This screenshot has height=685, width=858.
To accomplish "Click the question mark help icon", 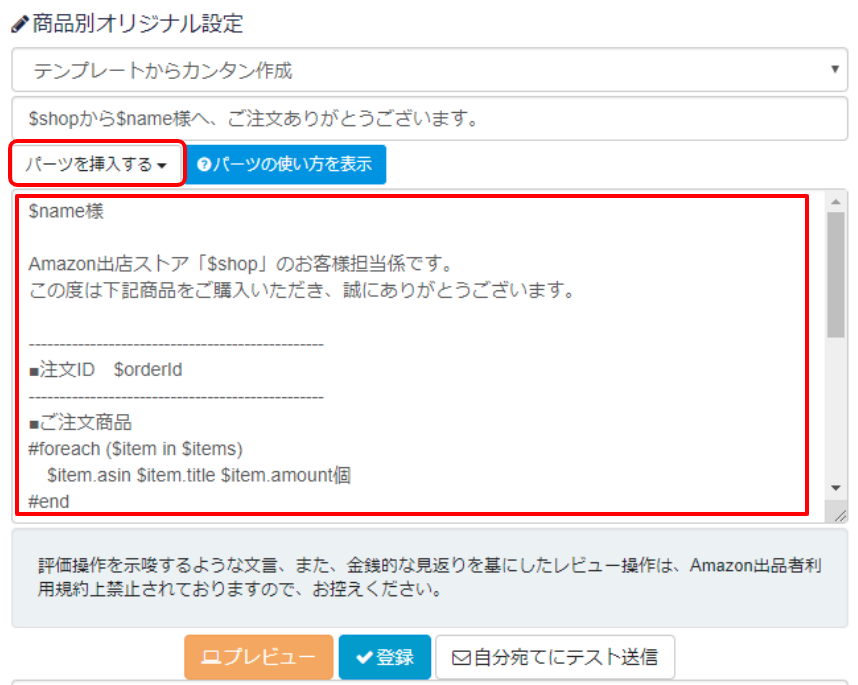I will (204, 164).
